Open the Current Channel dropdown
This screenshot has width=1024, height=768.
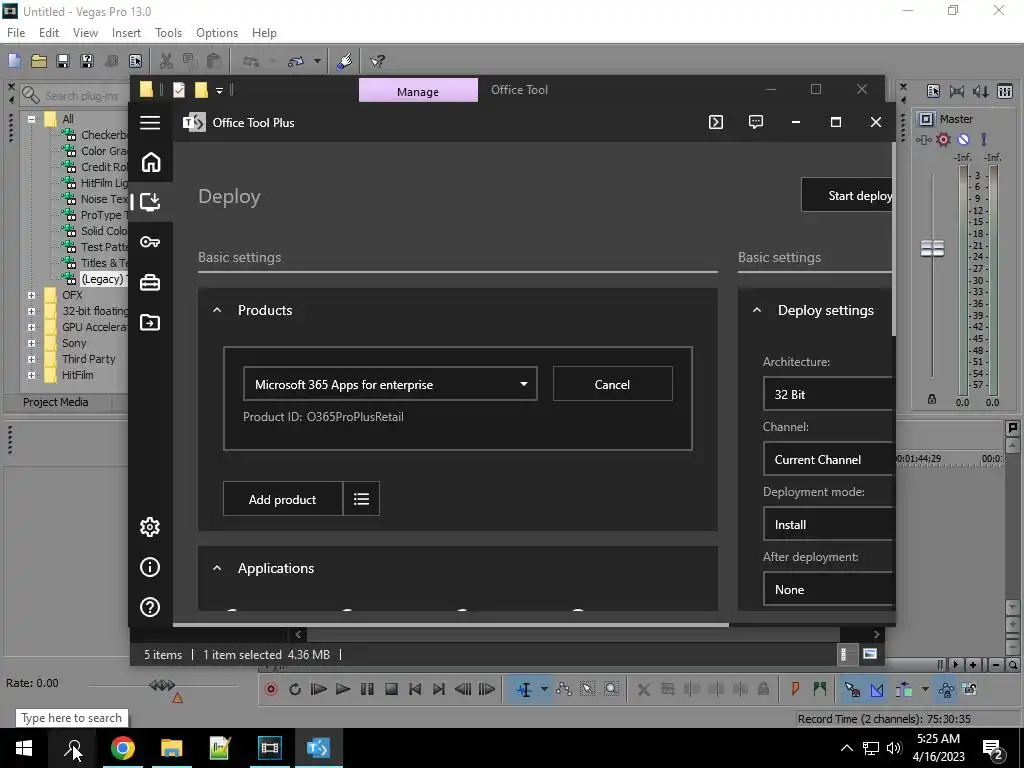point(827,460)
